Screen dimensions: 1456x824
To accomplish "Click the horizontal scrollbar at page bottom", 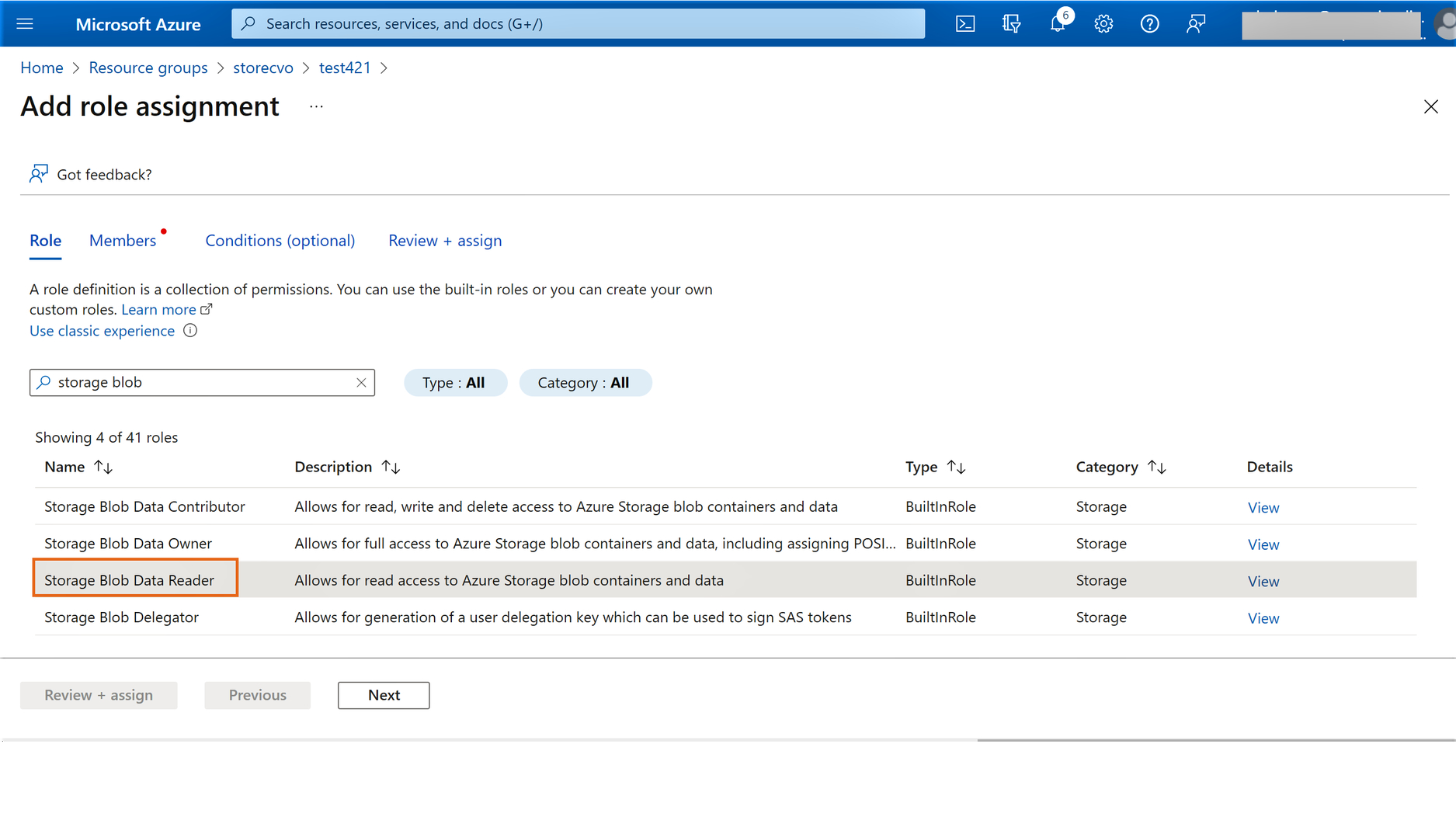I will click(x=1215, y=740).
